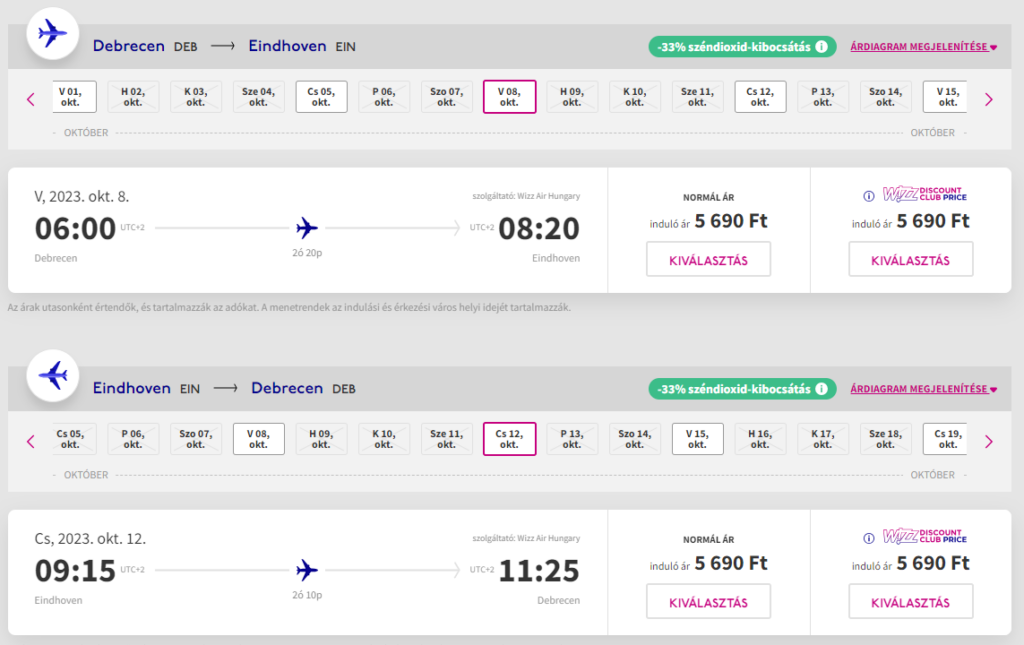Choose Wizz Discount Club Kiválasztás for outbound
Image resolution: width=1024 pixels, height=645 pixels.
(x=910, y=260)
